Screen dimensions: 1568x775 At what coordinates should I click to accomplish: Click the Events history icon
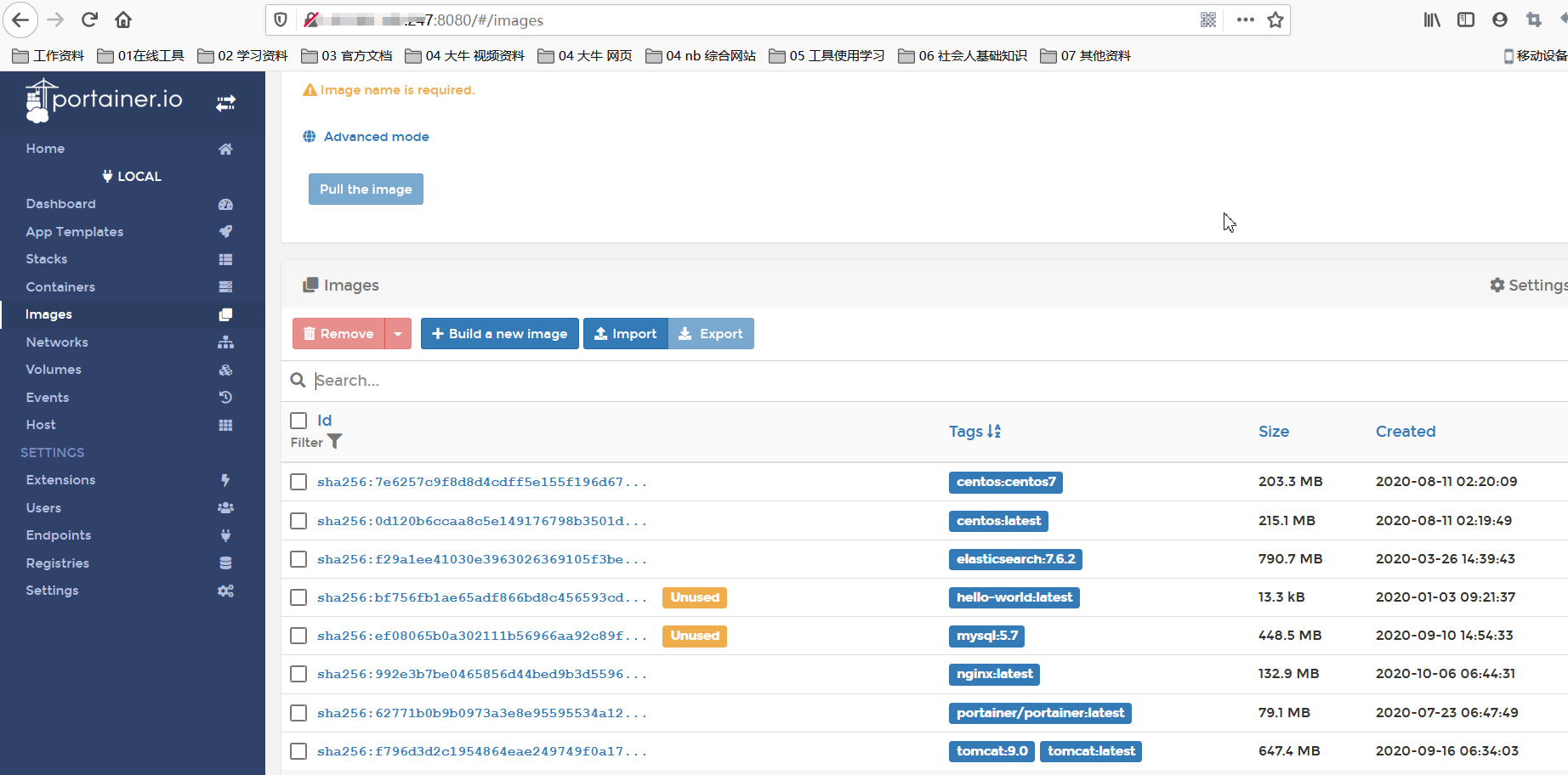[225, 397]
